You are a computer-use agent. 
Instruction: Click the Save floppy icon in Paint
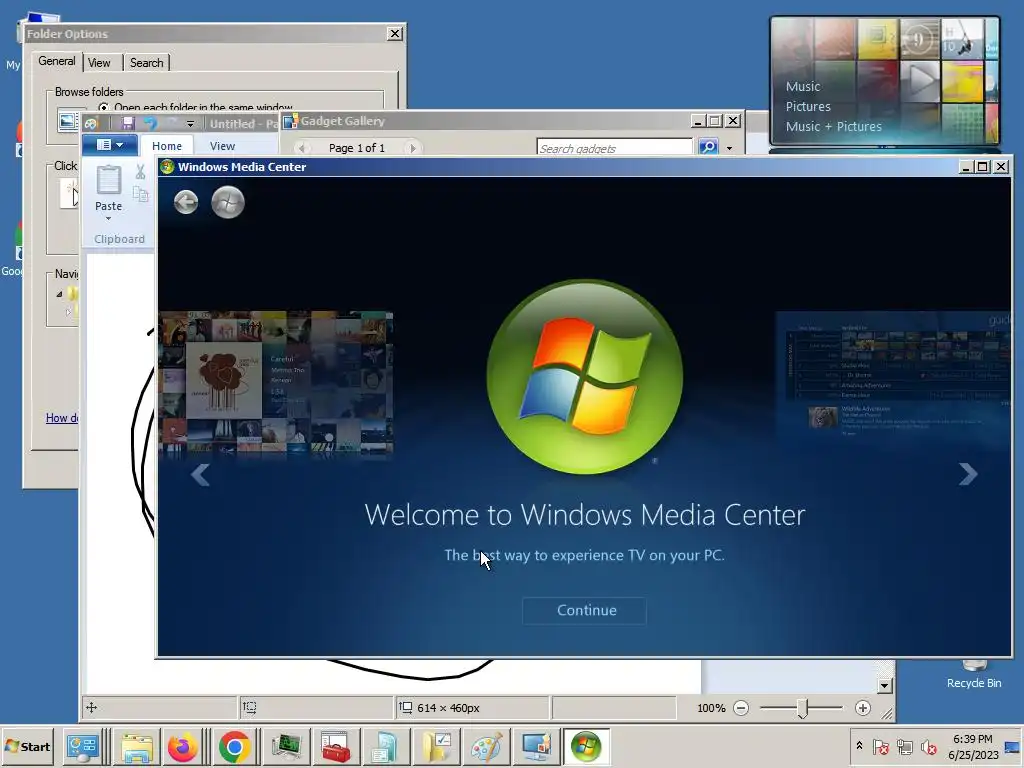pyautogui.click(x=128, y=123)
